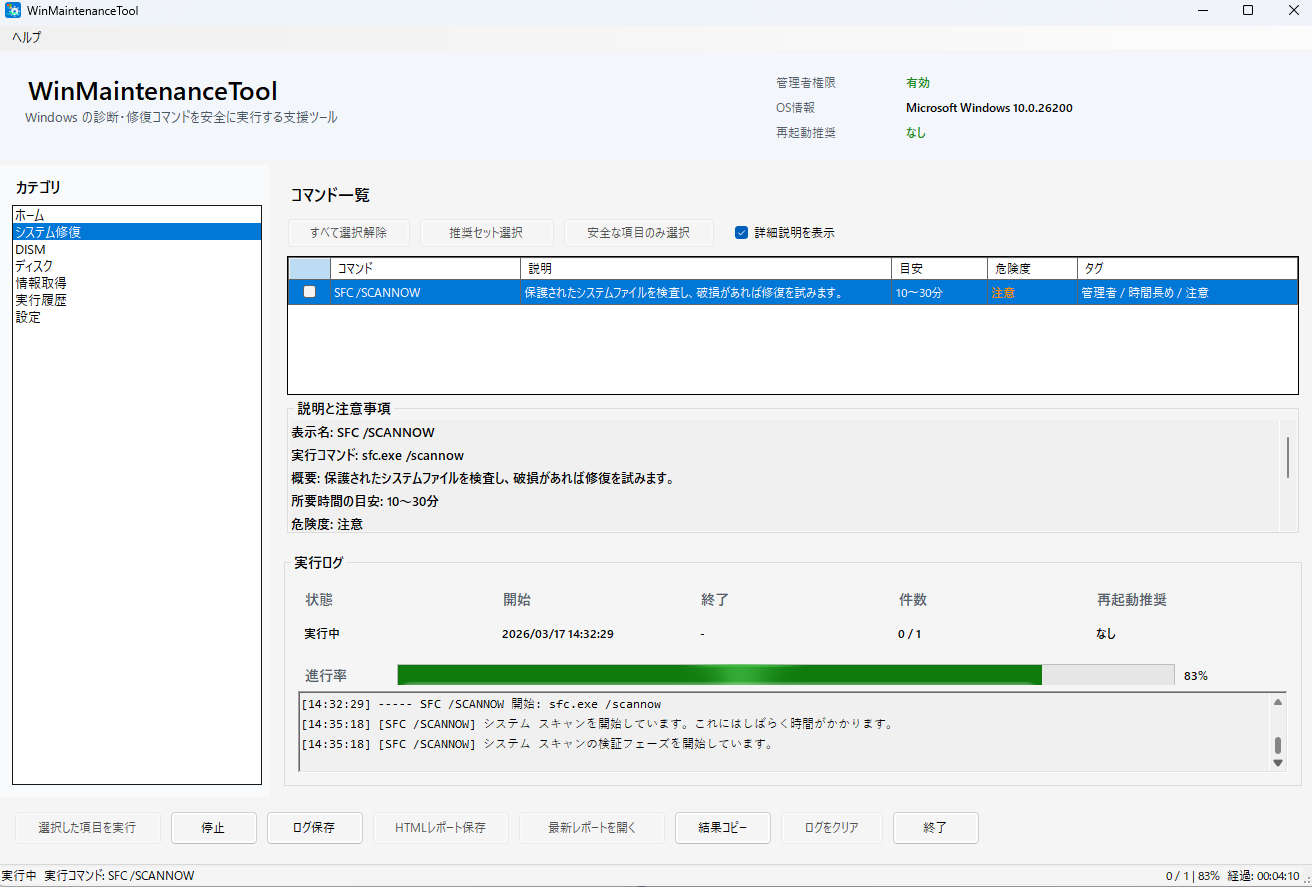This screenshot has height=887, width=1312.
Task: Click the すべて選択解除 button
Action: 348,232
